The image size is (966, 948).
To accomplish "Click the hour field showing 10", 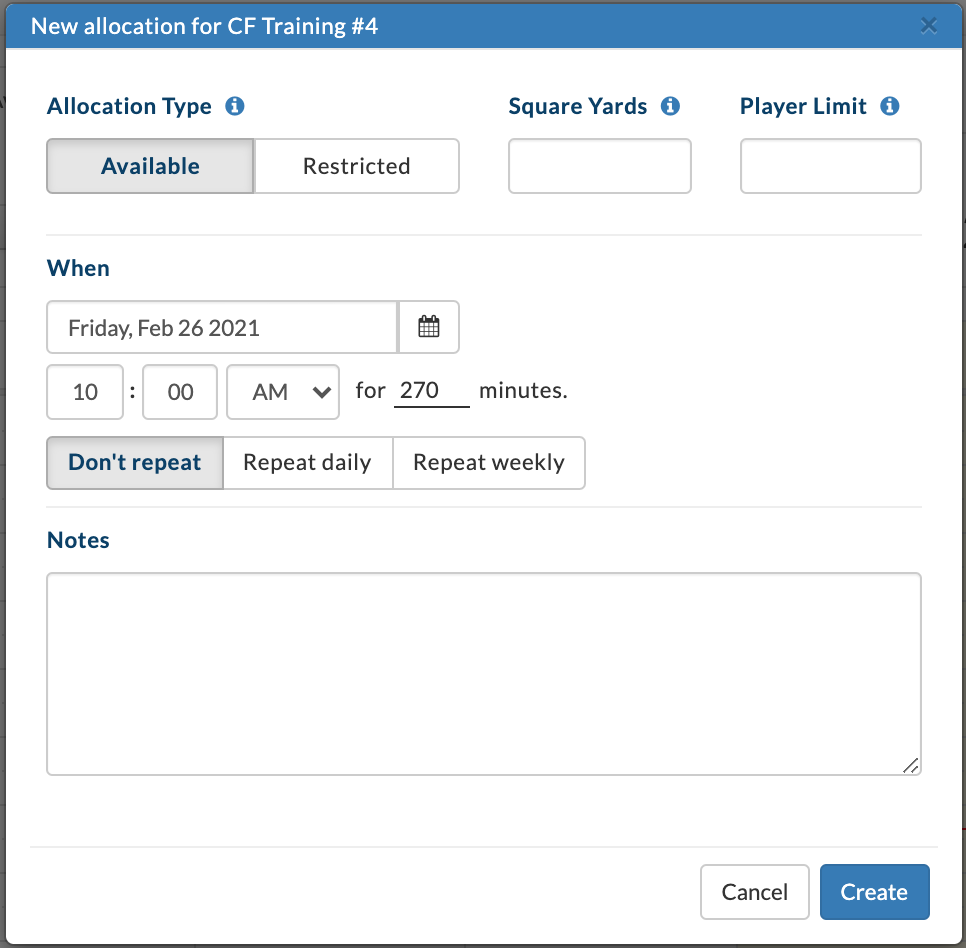I will click(85, 392).
